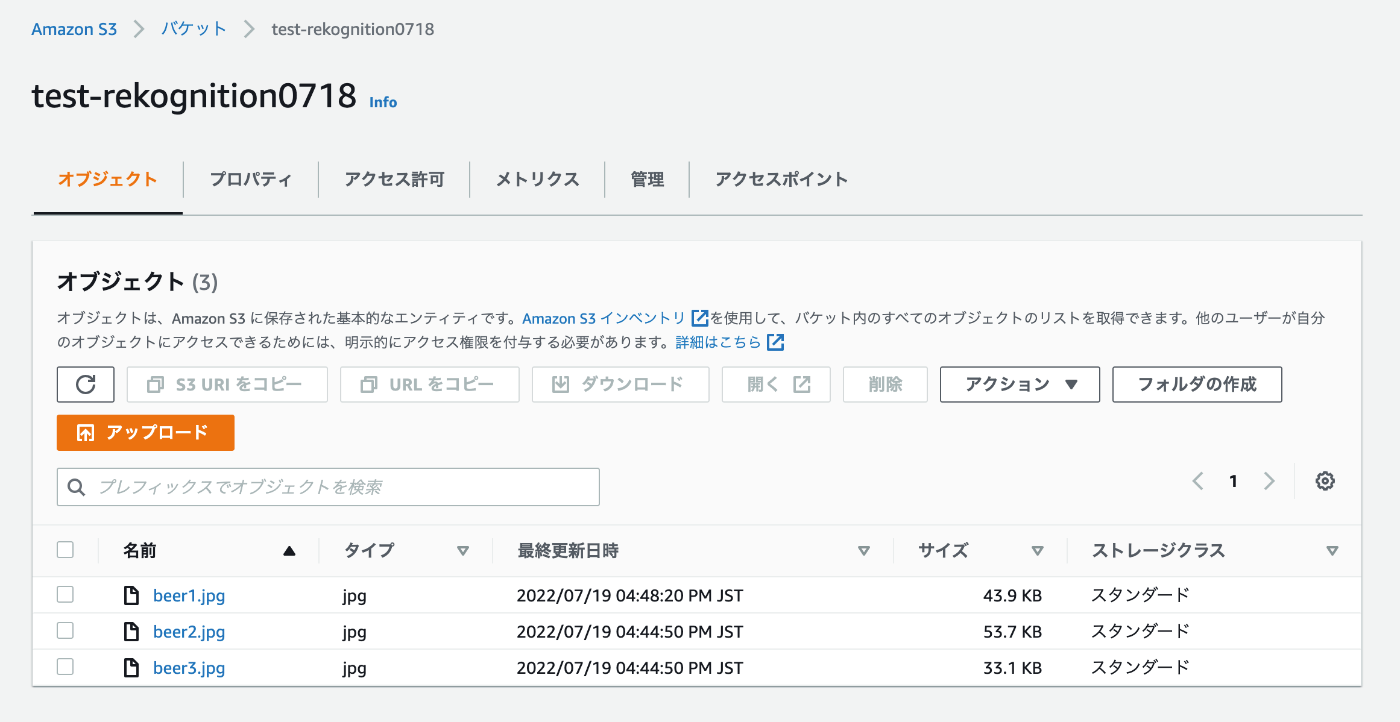
Task: Click the 開く button
Action: [777, 385]
